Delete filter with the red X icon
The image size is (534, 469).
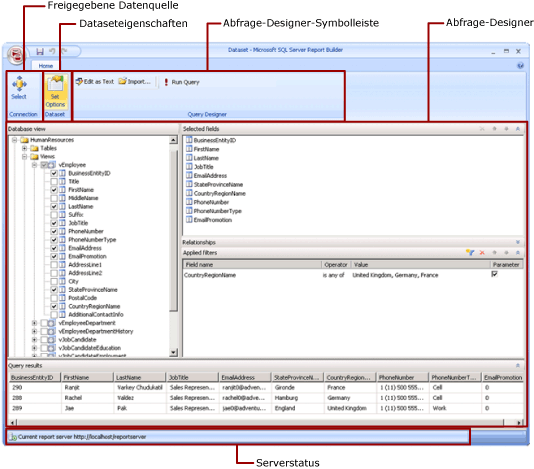coord(482,252)
